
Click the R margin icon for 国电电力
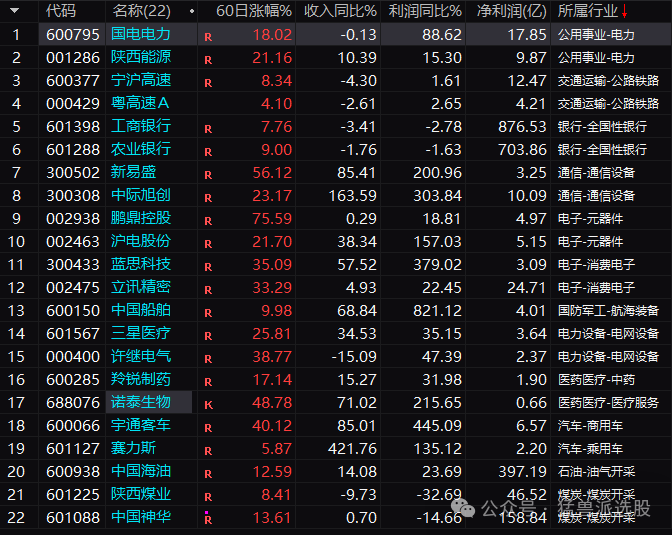coord(208,37)
